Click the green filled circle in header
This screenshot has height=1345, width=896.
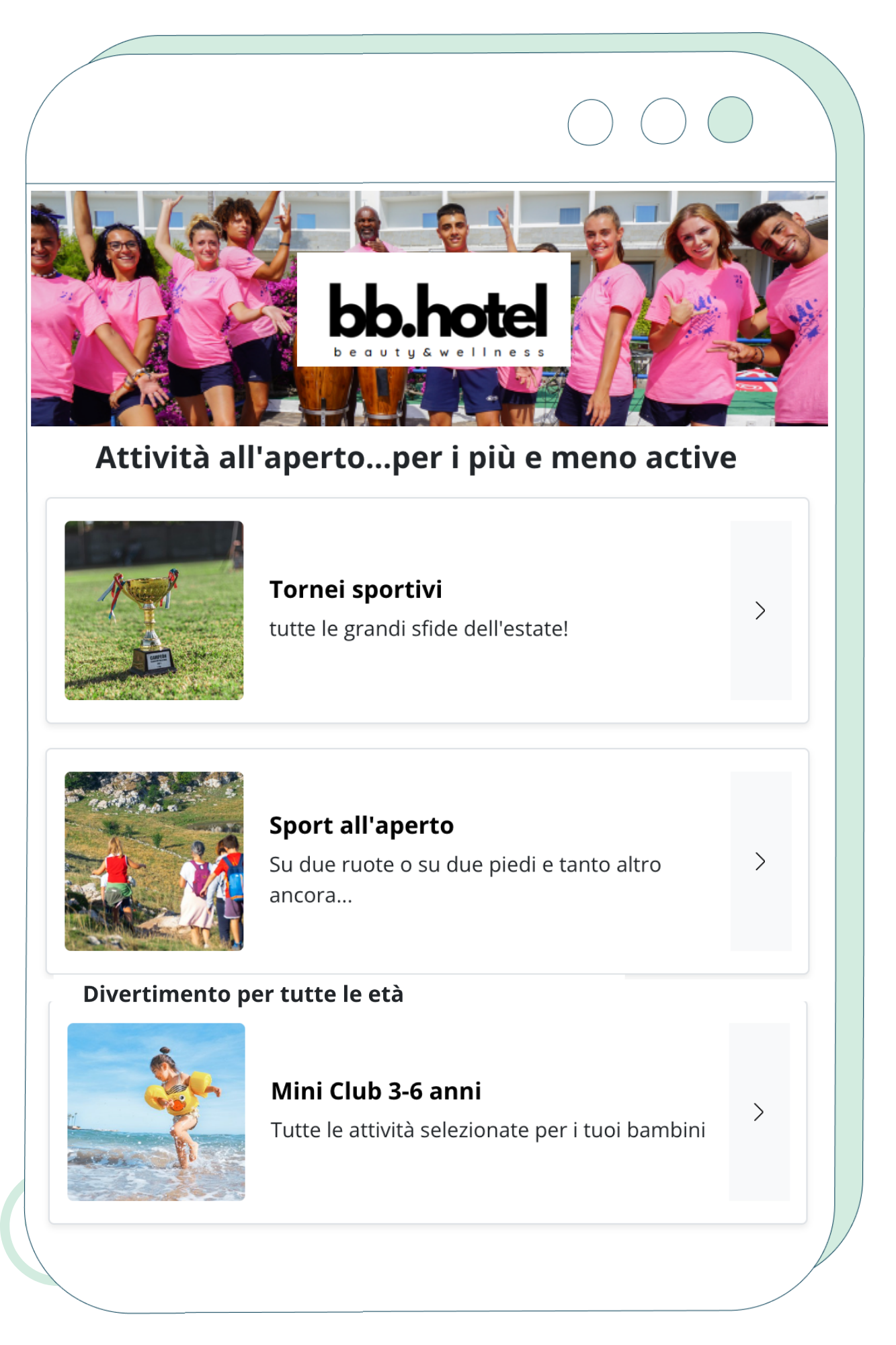pos(730,120)
